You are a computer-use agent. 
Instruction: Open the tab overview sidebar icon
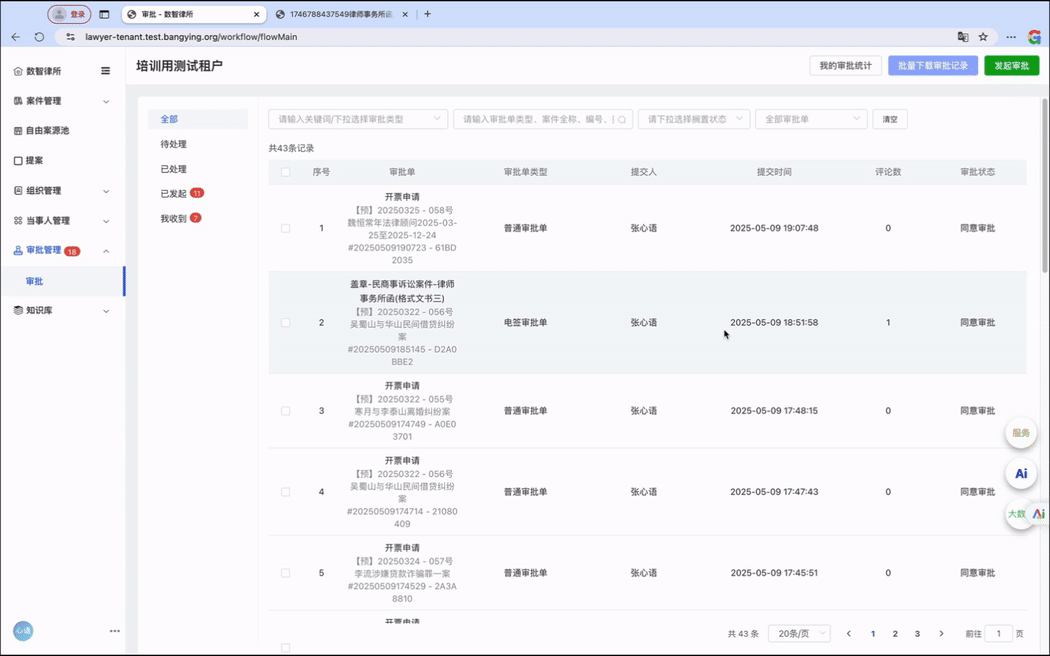tap(104, 14)
